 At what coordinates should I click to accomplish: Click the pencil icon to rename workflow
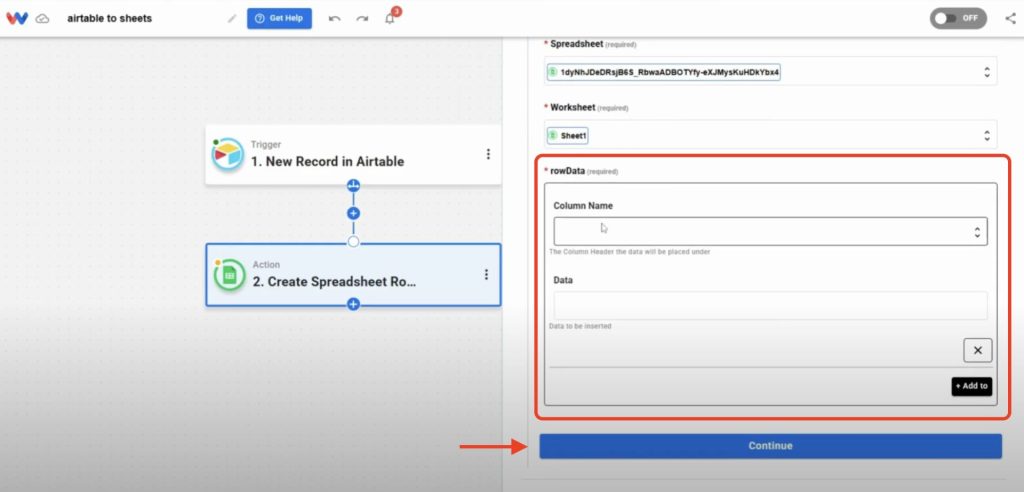pos(232,18)
